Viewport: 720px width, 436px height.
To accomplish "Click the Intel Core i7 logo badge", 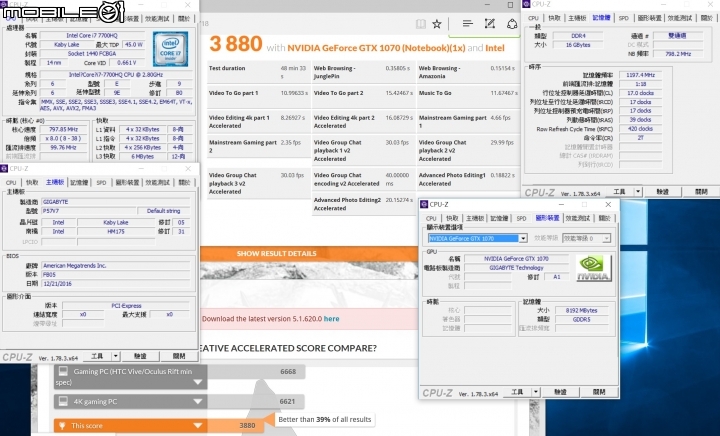I will click(x=170, y=49).
